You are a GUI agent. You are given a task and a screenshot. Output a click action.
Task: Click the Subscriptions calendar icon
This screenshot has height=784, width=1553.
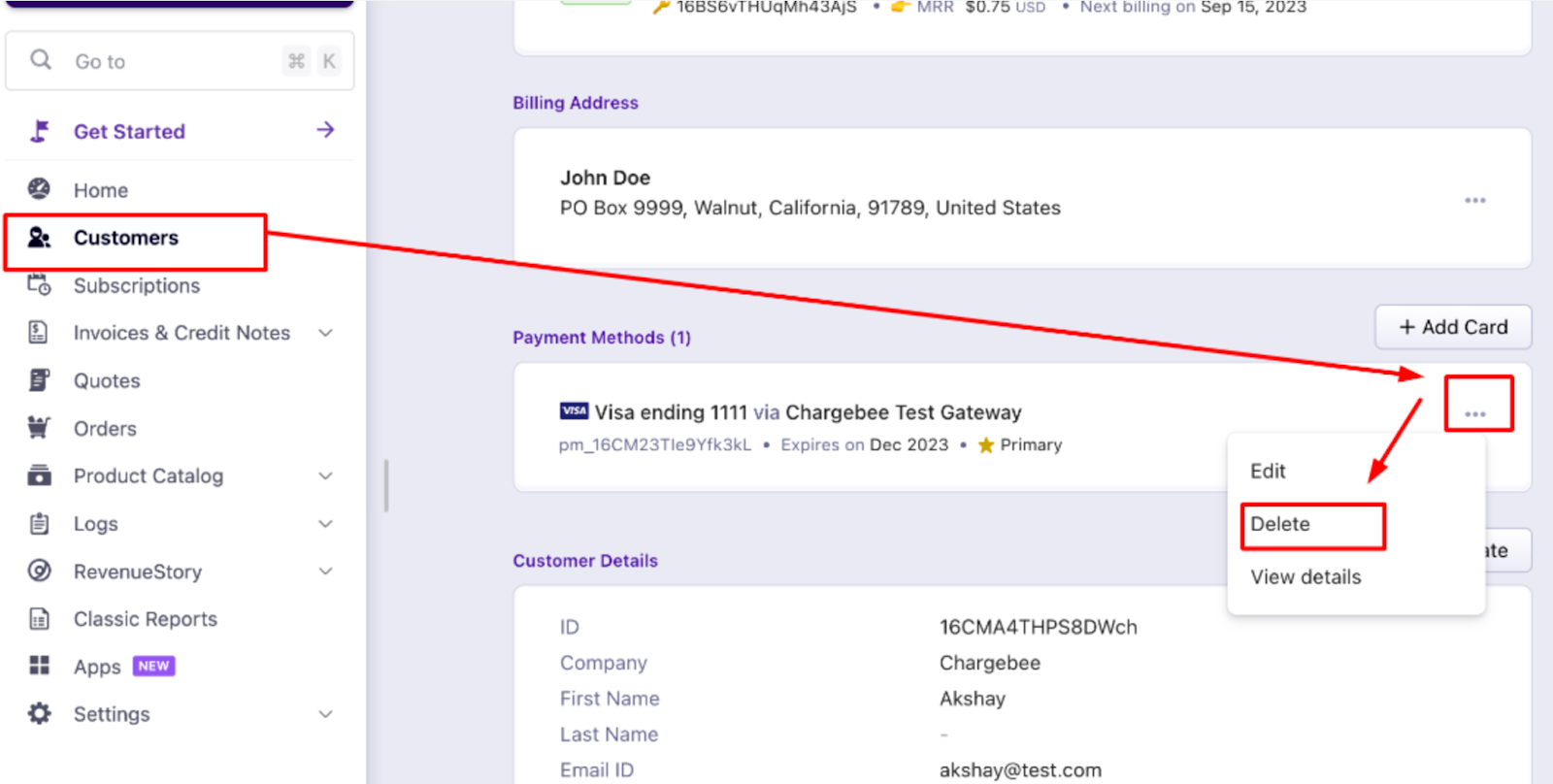pyautogui.click(x=39, y=285)
